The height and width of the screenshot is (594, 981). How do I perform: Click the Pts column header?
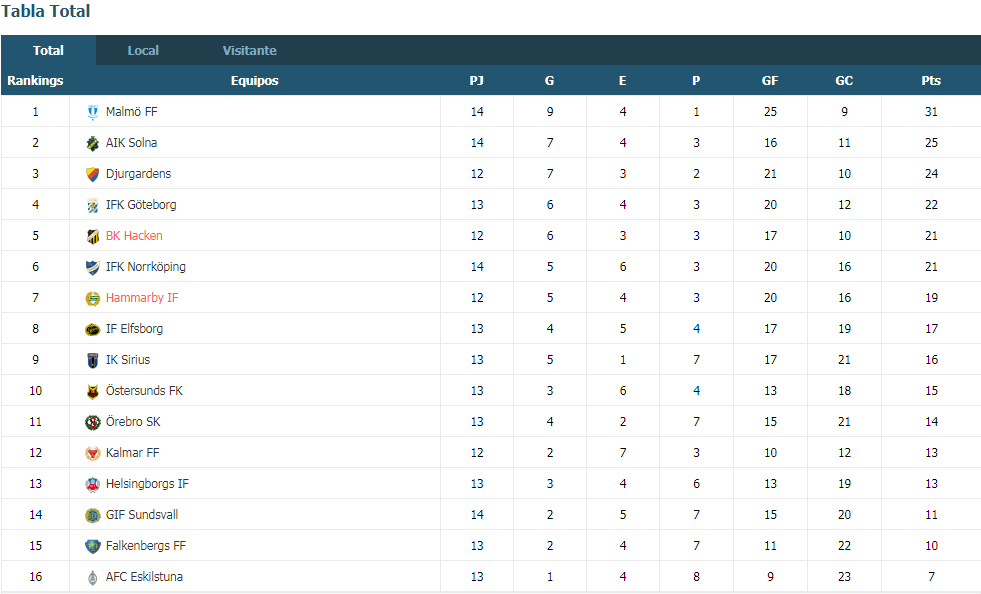pyautogui.click(x=931, y=81)
